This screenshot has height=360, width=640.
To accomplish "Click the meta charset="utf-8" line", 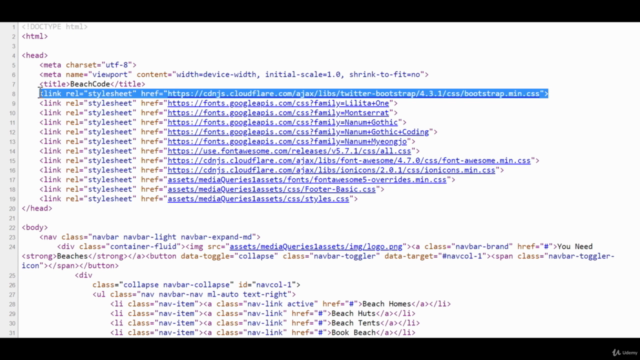I will click(88, 65).
